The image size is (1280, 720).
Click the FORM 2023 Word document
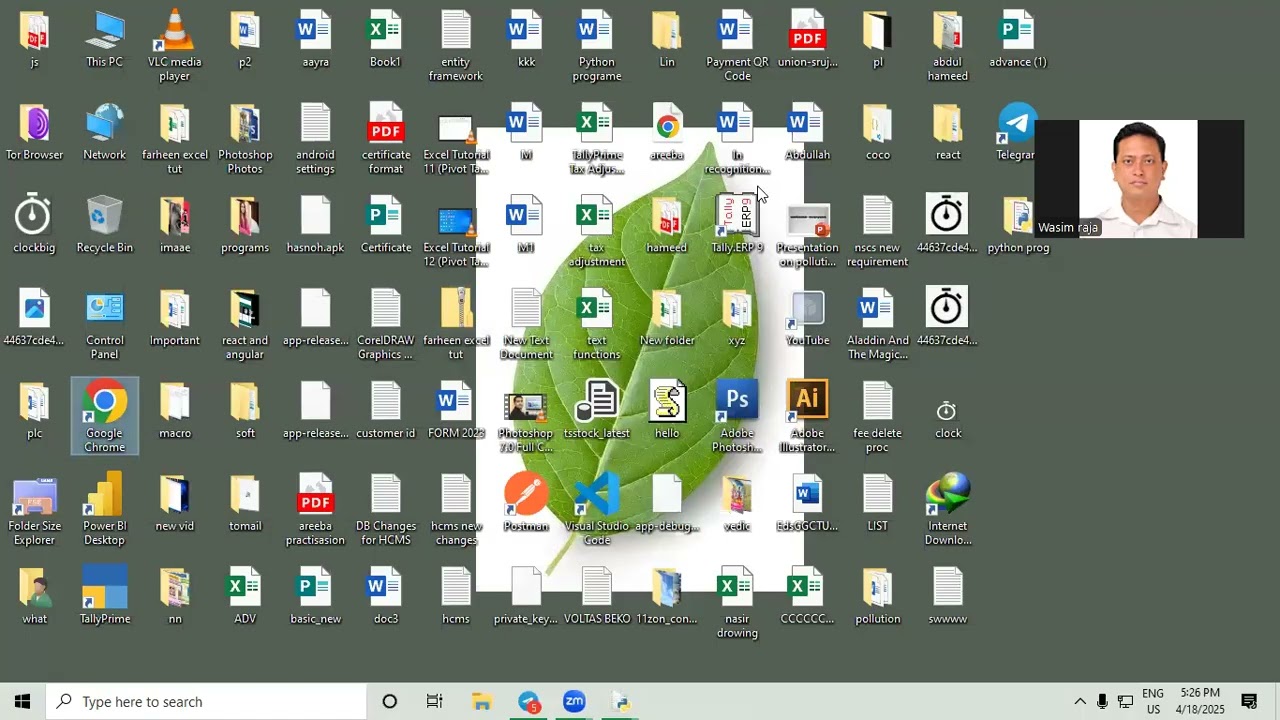pyautogui.click(x=456, y=411)
